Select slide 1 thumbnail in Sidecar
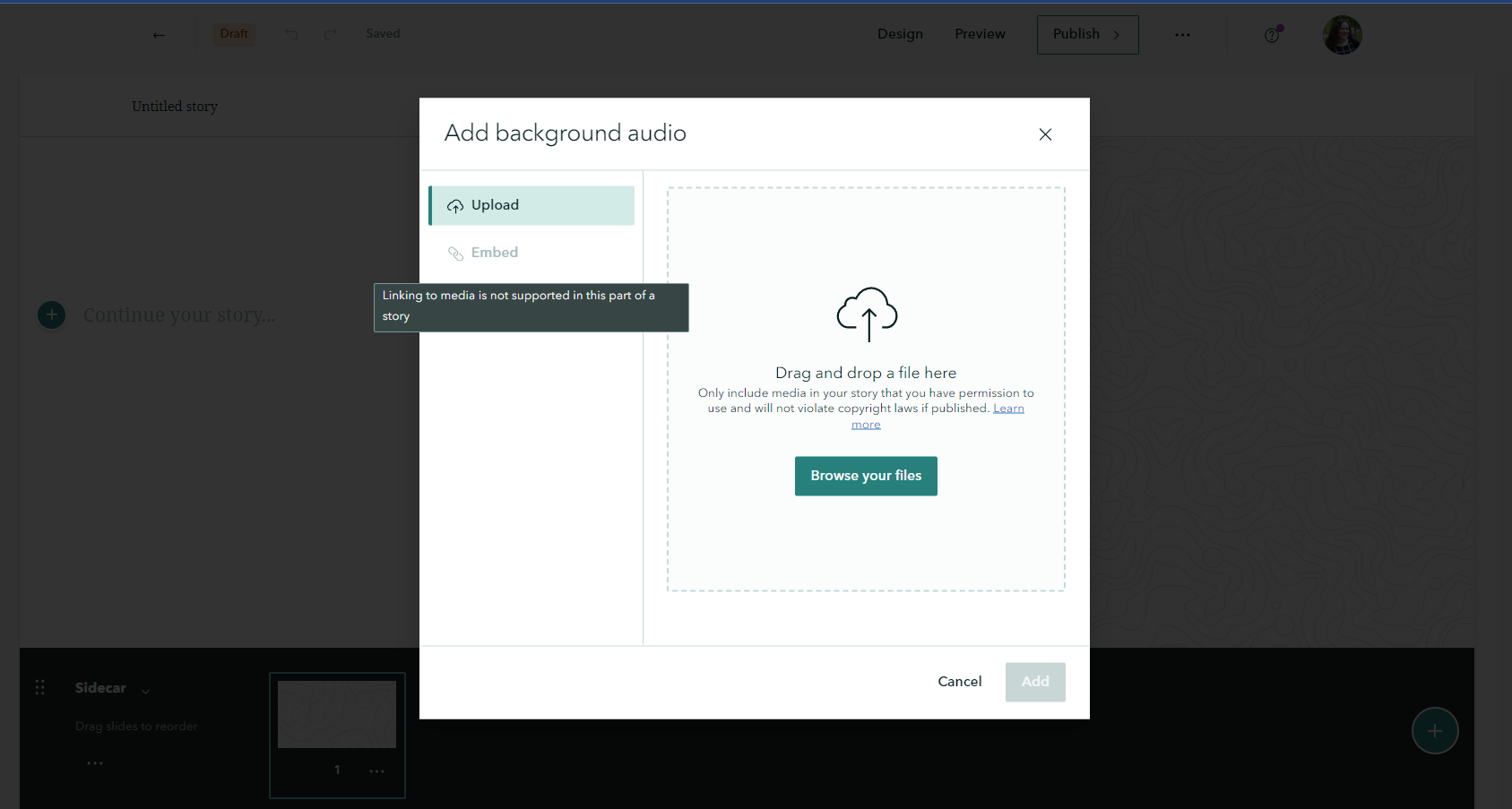Image resolution: width=1512 pixels, height=809 pixels. pyautogui.click(x=337, y=715)
